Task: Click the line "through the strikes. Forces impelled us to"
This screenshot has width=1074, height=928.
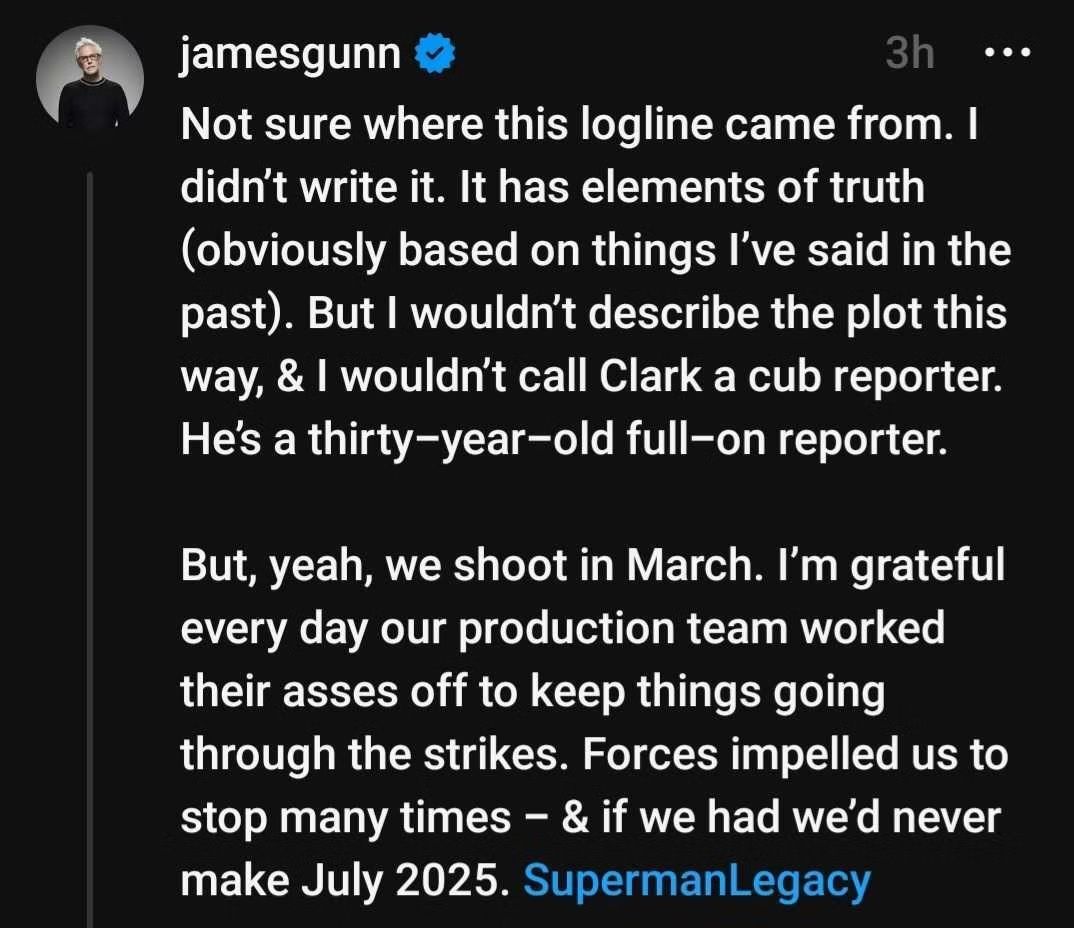Action: [593, 755]
